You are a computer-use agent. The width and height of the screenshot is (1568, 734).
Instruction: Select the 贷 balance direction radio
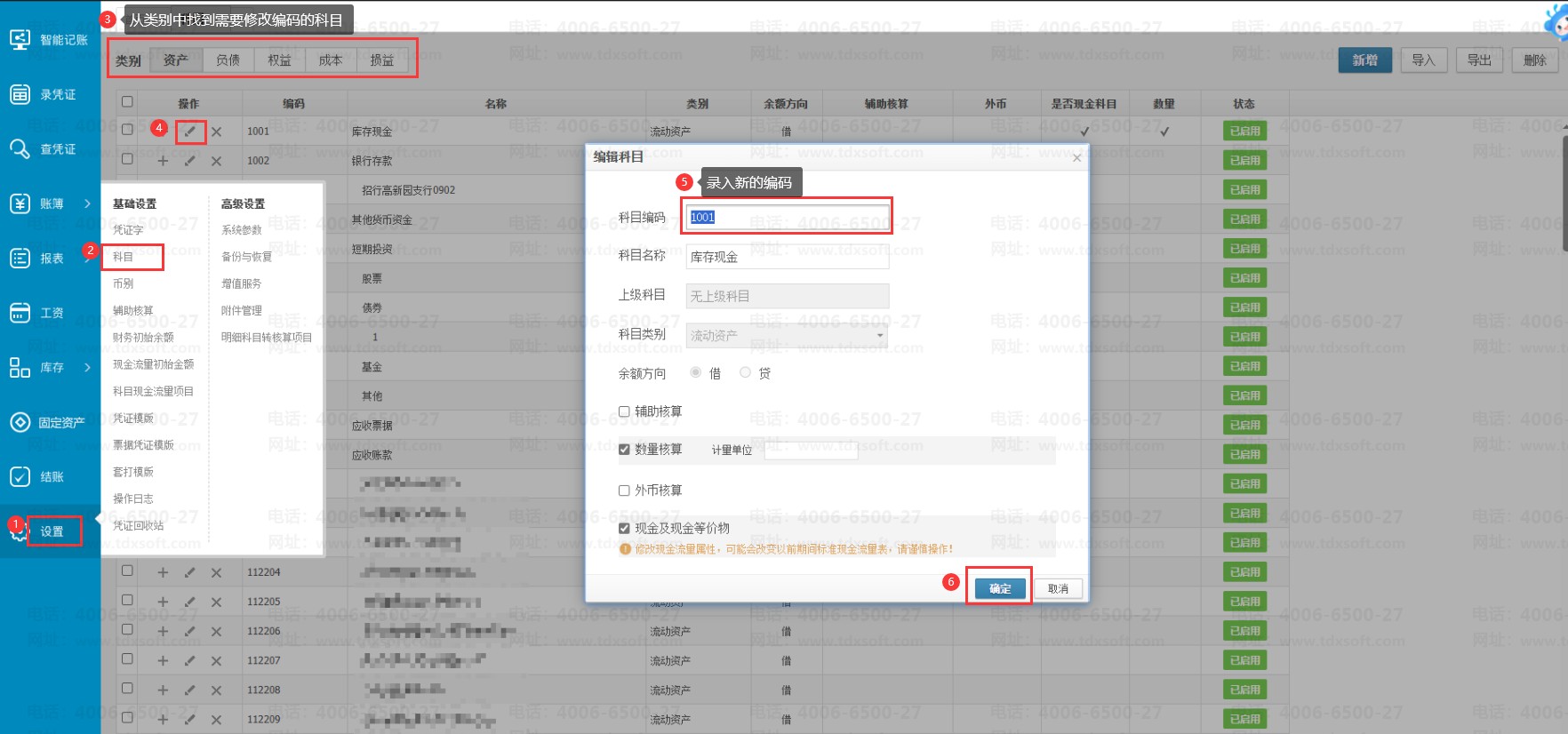(745, 373)
